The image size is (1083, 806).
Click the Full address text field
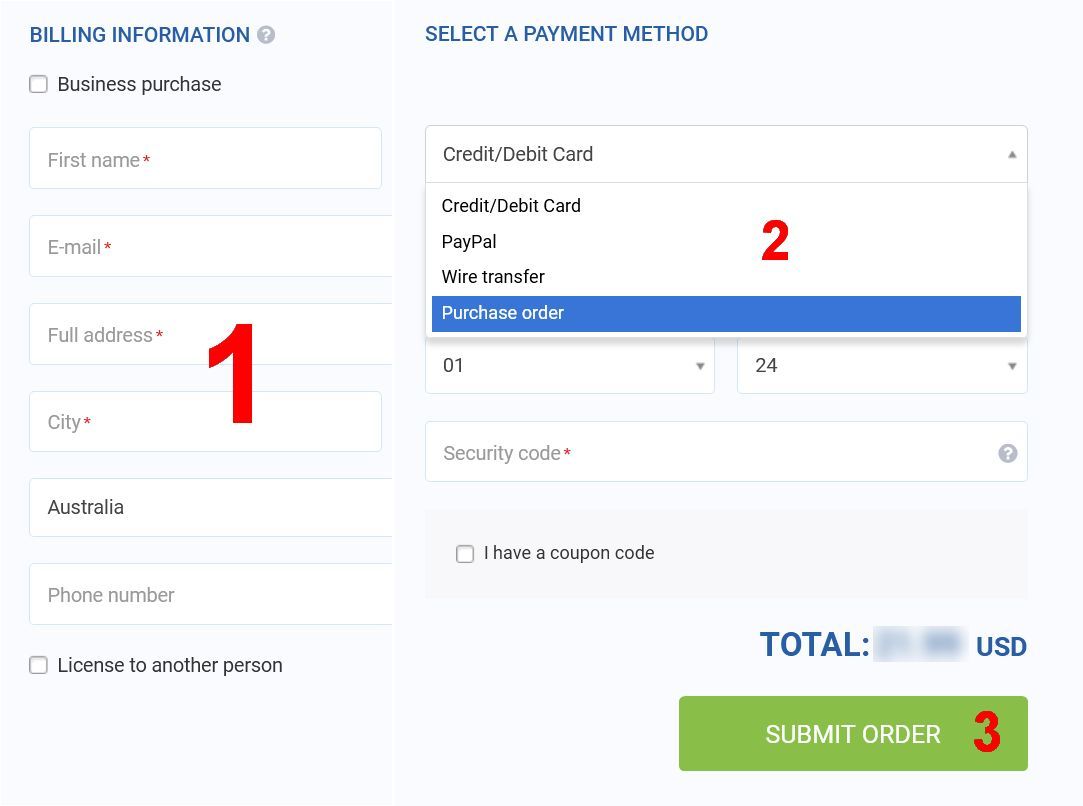[211, 334]
